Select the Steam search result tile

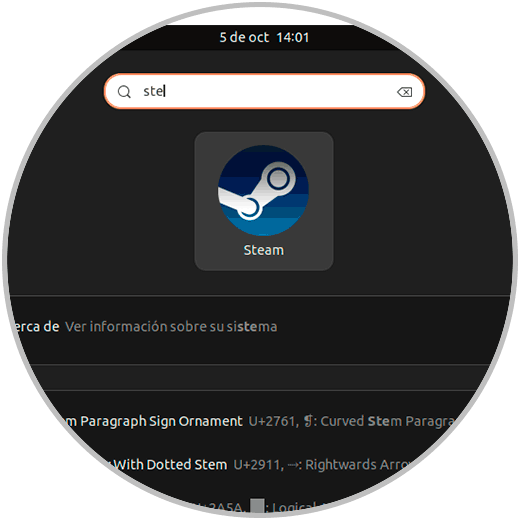click(264, 201)
